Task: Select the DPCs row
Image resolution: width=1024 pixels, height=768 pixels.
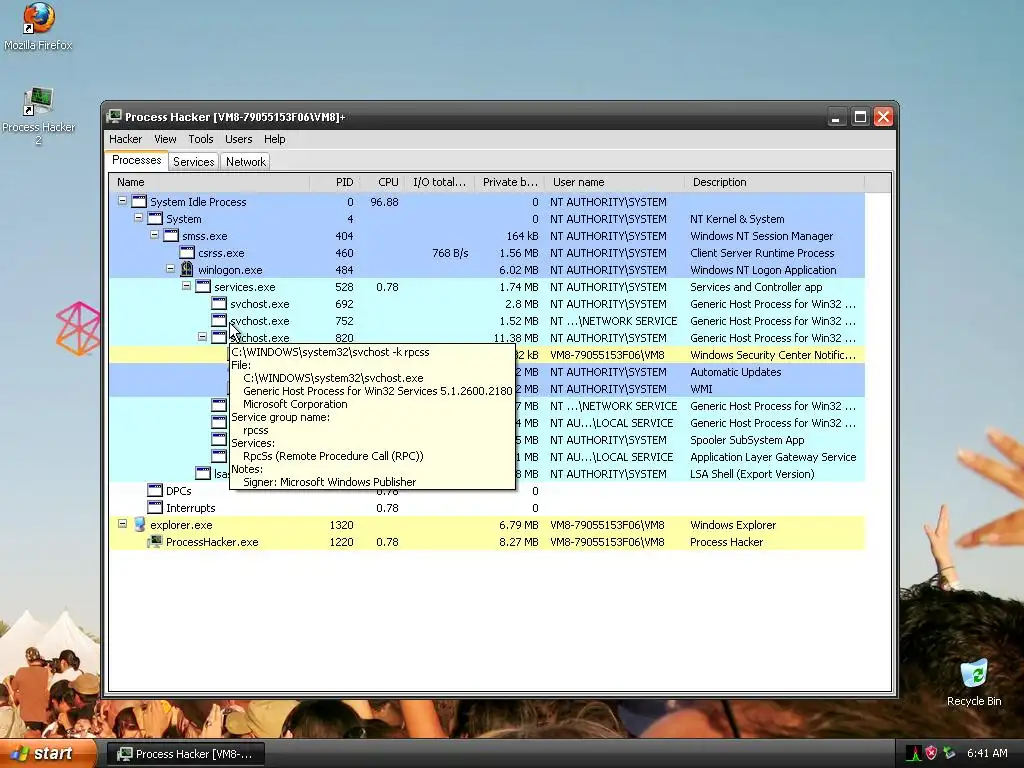Action: click(487, 490)
